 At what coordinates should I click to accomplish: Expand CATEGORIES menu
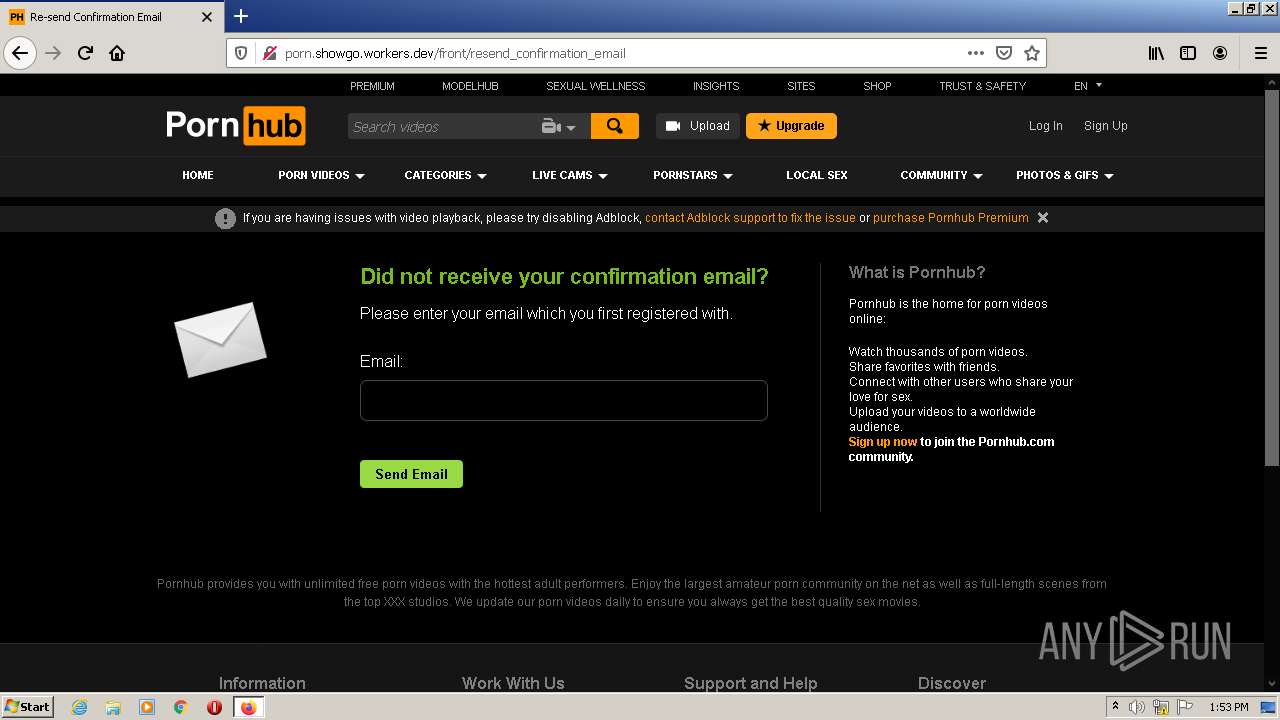pyautogui.click(x=445, y=175)
